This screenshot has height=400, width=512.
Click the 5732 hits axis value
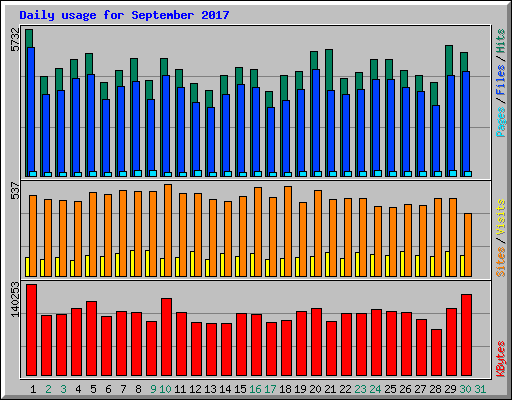[15, 39]
